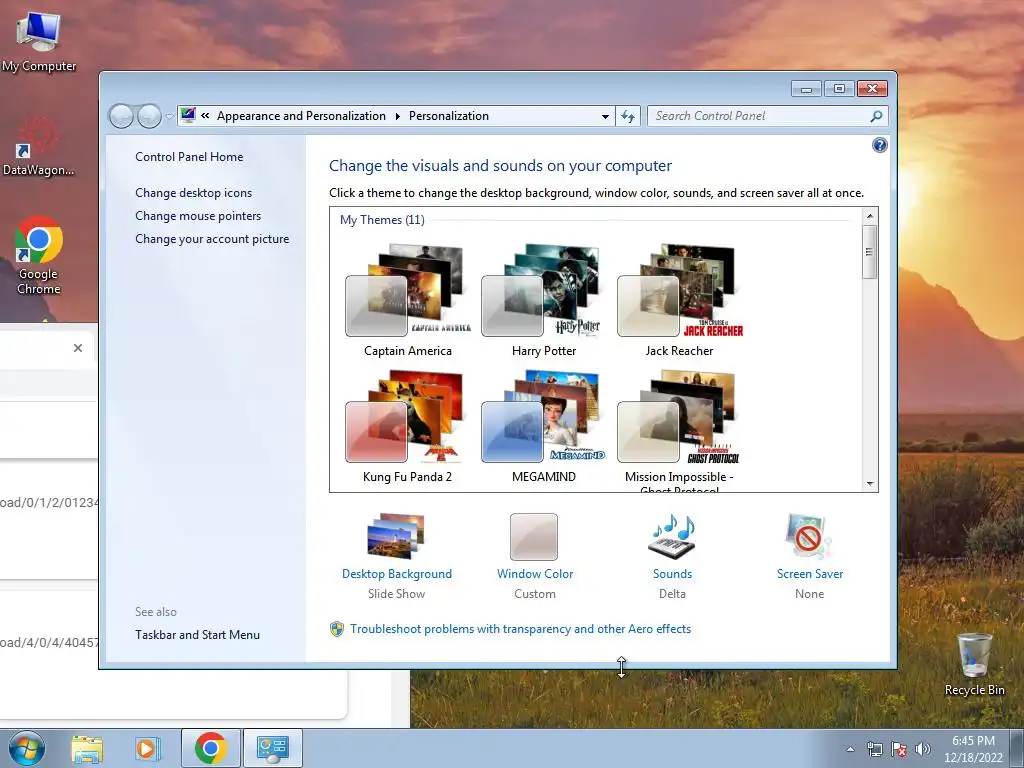Apply the Harry Potter theme
Viewport: 1024px width, 768px height.
543,300
